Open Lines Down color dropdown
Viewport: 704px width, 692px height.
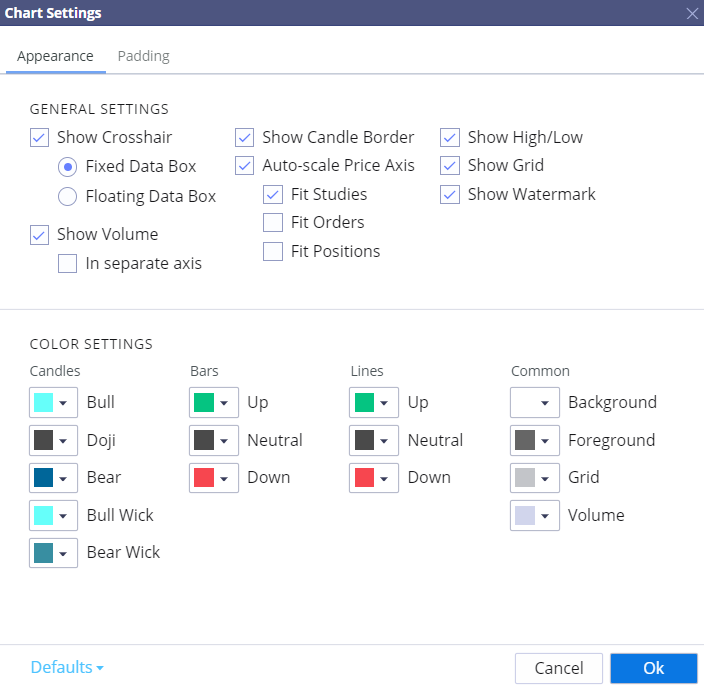[x=374, y=477]
